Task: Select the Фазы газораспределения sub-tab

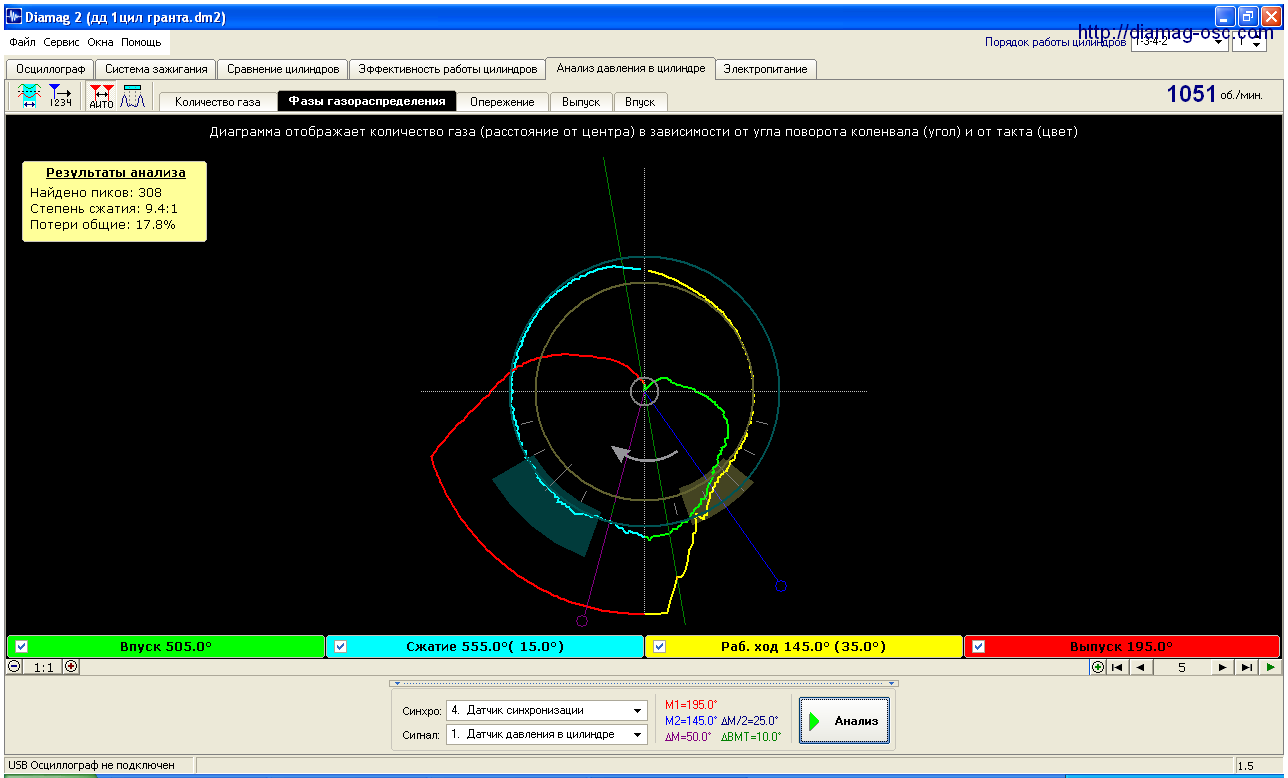Action: tap(367, 101)
